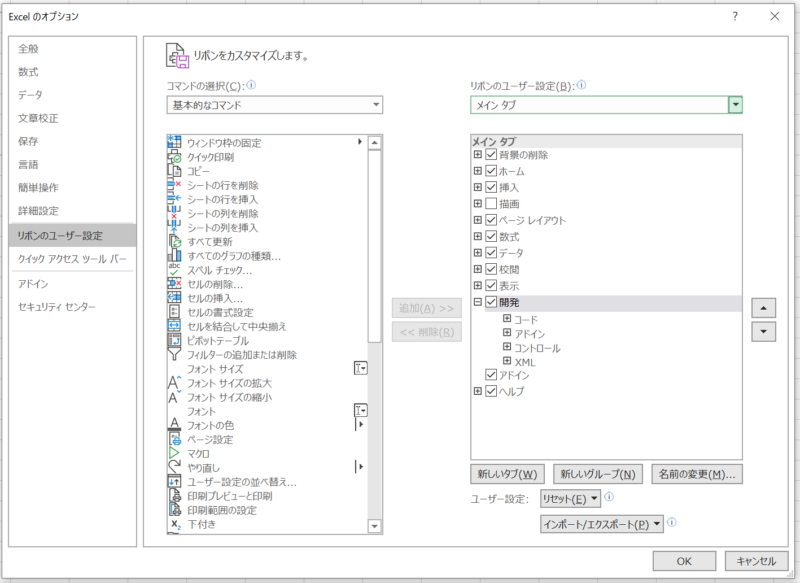Click the ピボットテーブル command icon
800x583 pixels.
[174, 341]
